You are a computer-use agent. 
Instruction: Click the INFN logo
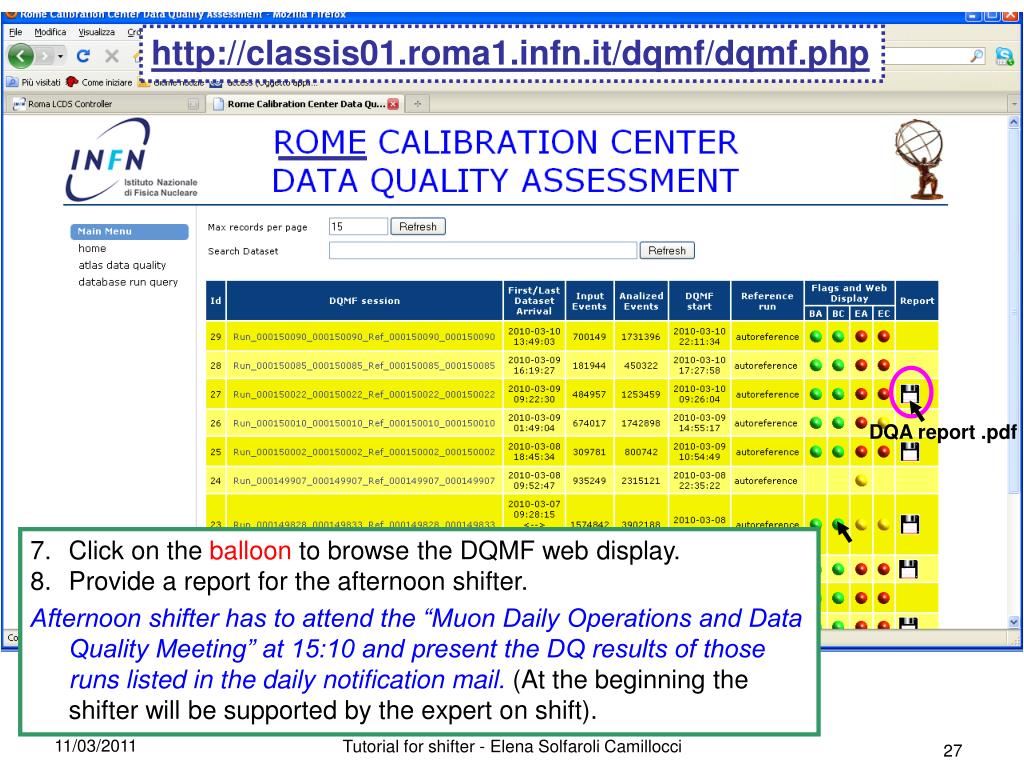[131, 160]
